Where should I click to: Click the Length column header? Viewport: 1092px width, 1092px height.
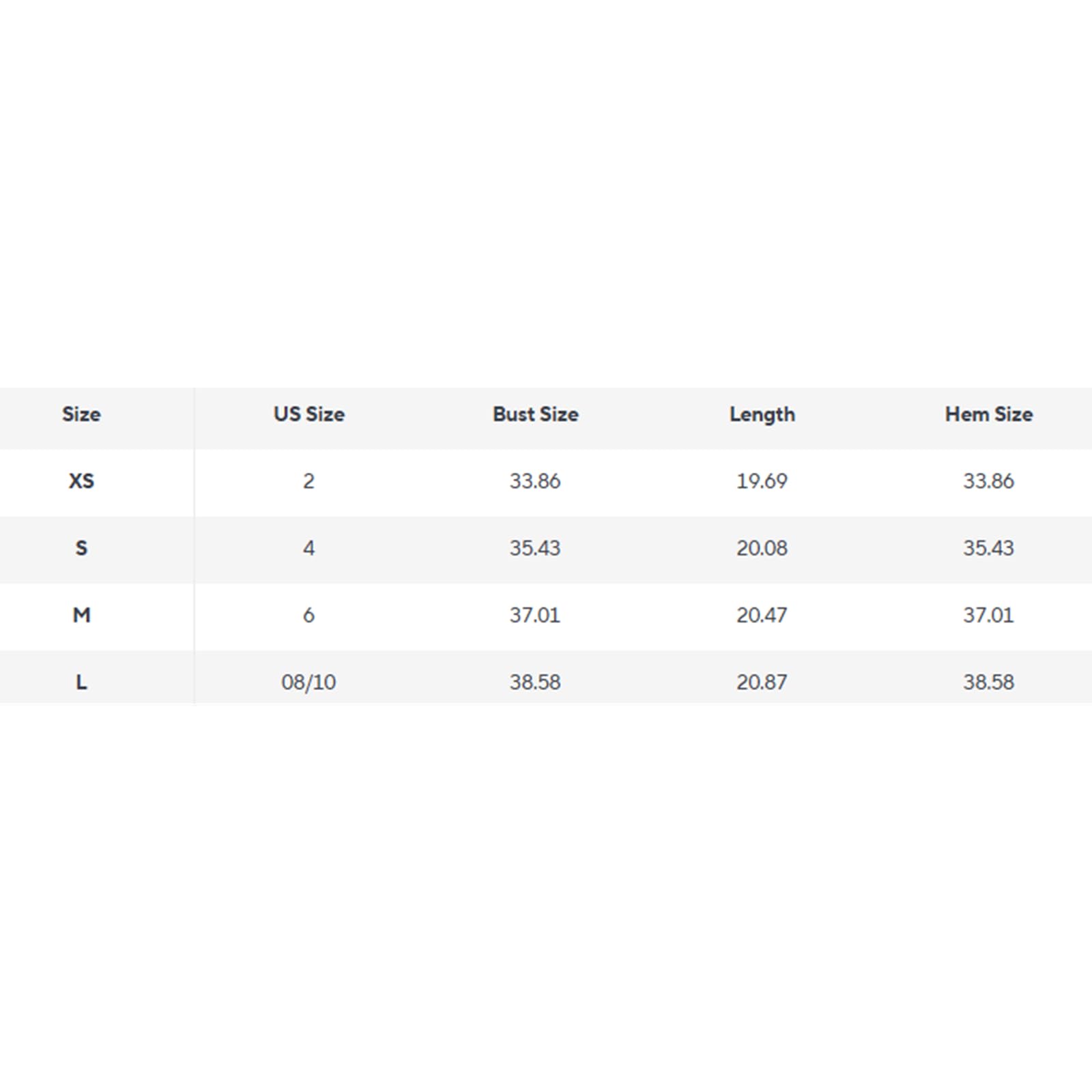[x=762, y=415]
